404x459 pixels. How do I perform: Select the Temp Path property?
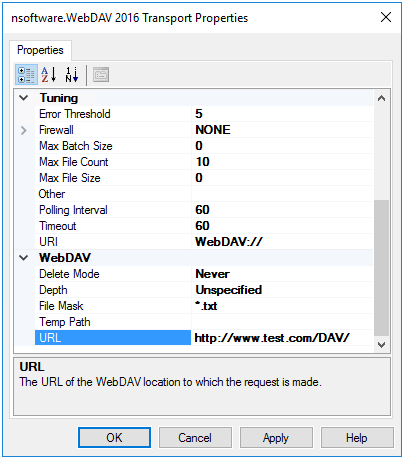[x=113, y=322]
